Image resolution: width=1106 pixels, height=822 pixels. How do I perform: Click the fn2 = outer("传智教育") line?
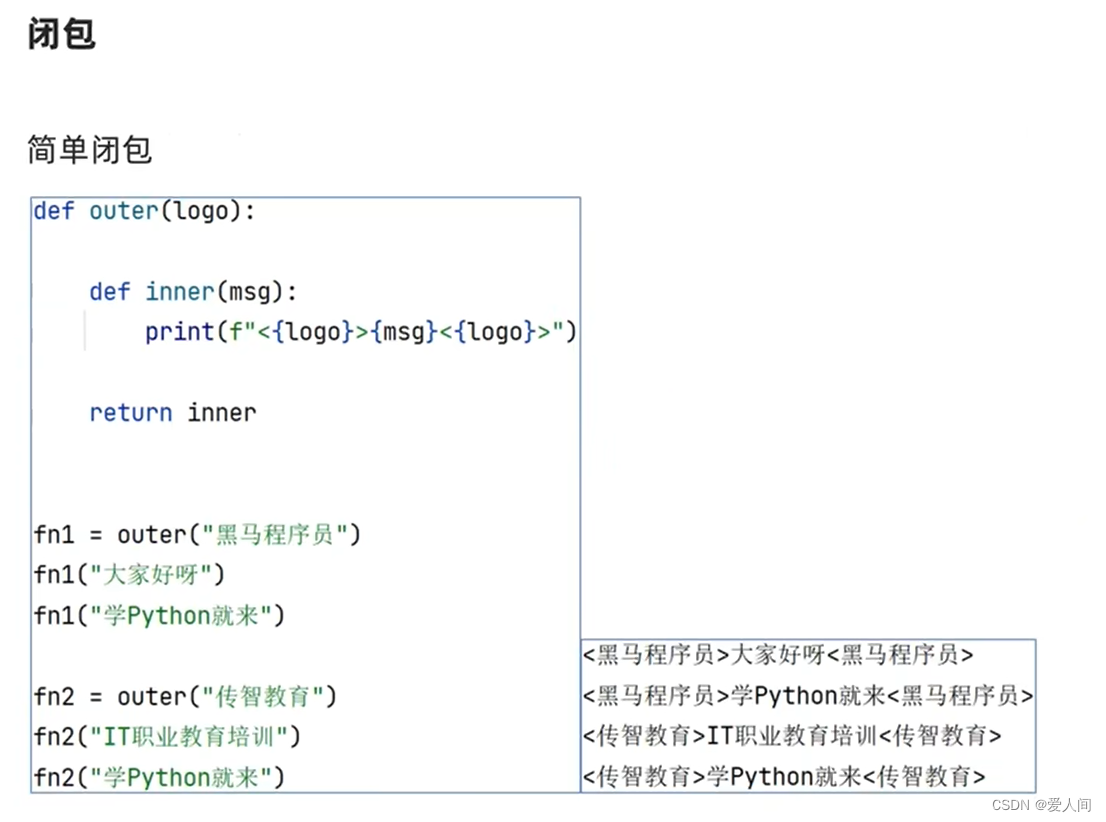point(185,697)
